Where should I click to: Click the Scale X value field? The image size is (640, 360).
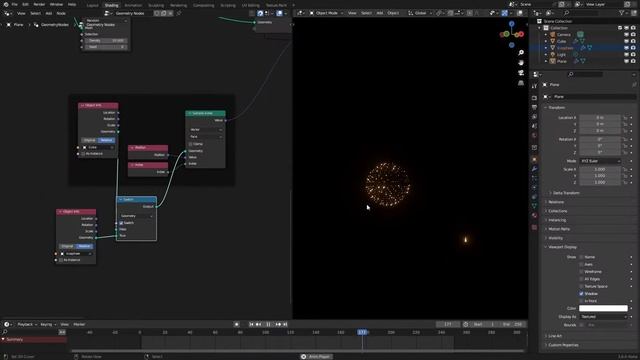tap(600, 169)
